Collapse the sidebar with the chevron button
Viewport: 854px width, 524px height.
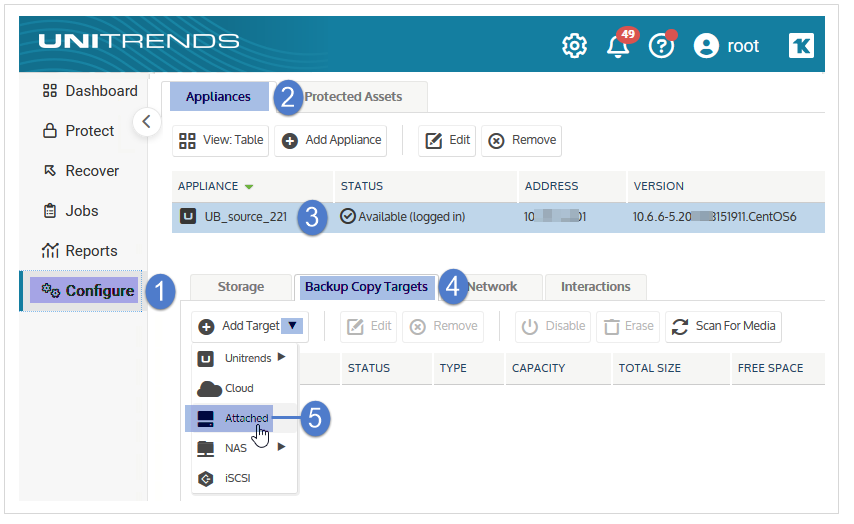tap(147, 122)
